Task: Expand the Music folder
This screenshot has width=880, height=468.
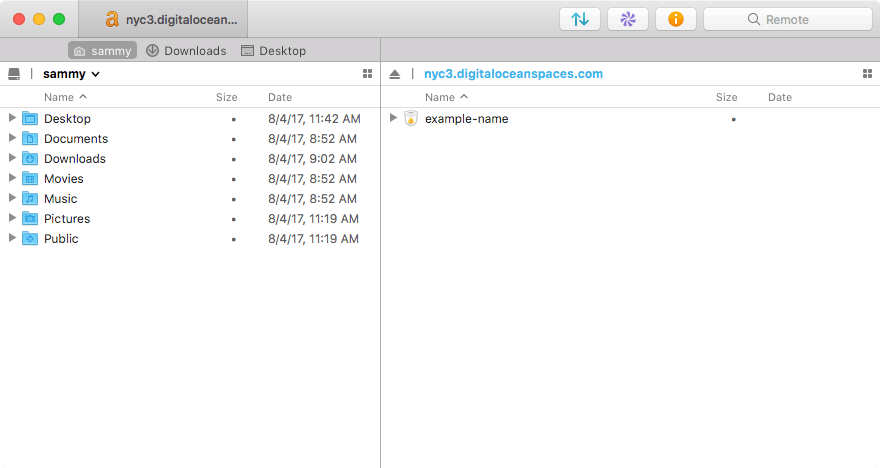Action: click(x=12, y=198)
